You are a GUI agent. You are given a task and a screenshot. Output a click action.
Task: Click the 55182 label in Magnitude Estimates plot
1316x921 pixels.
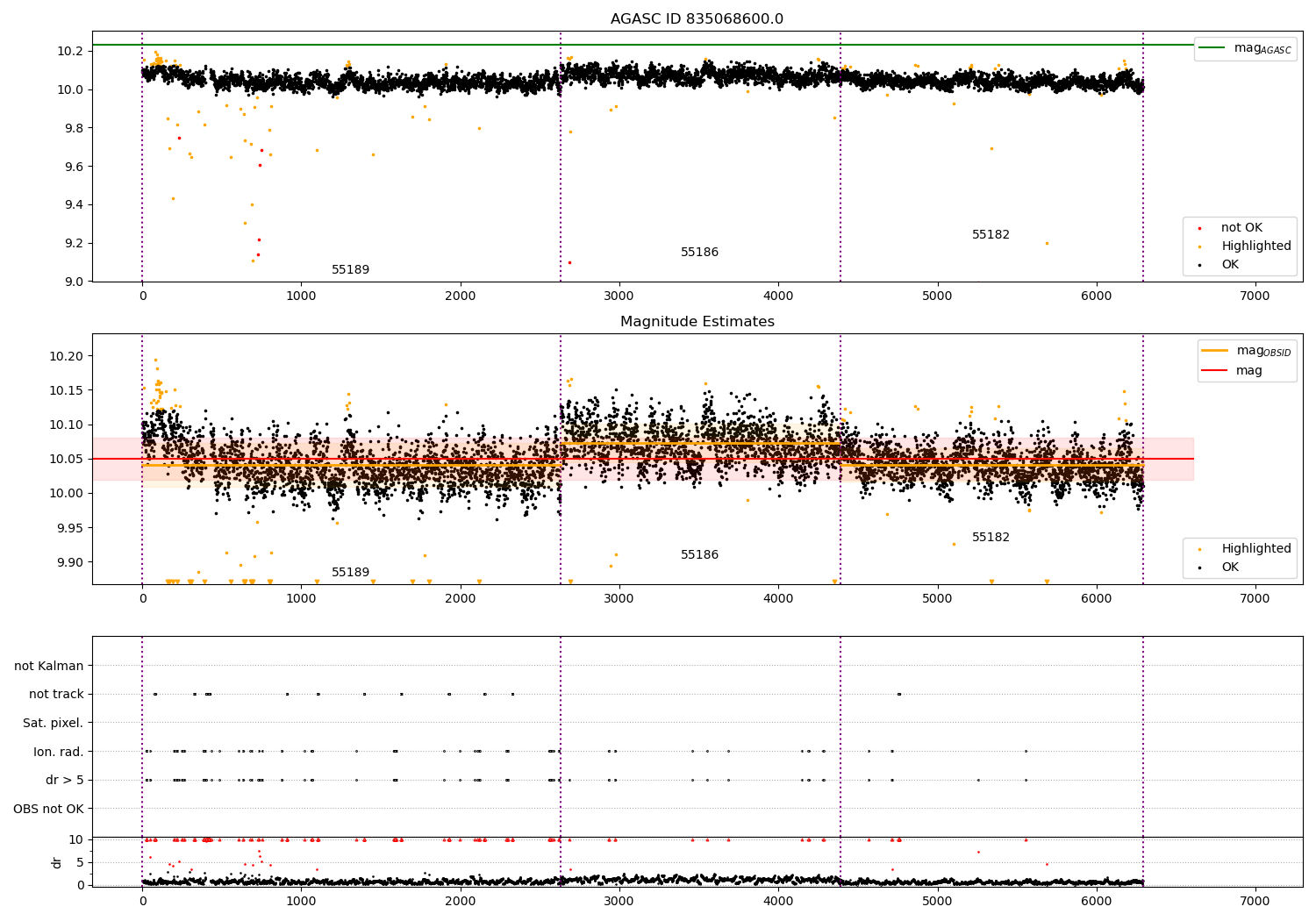pos(991,538)
